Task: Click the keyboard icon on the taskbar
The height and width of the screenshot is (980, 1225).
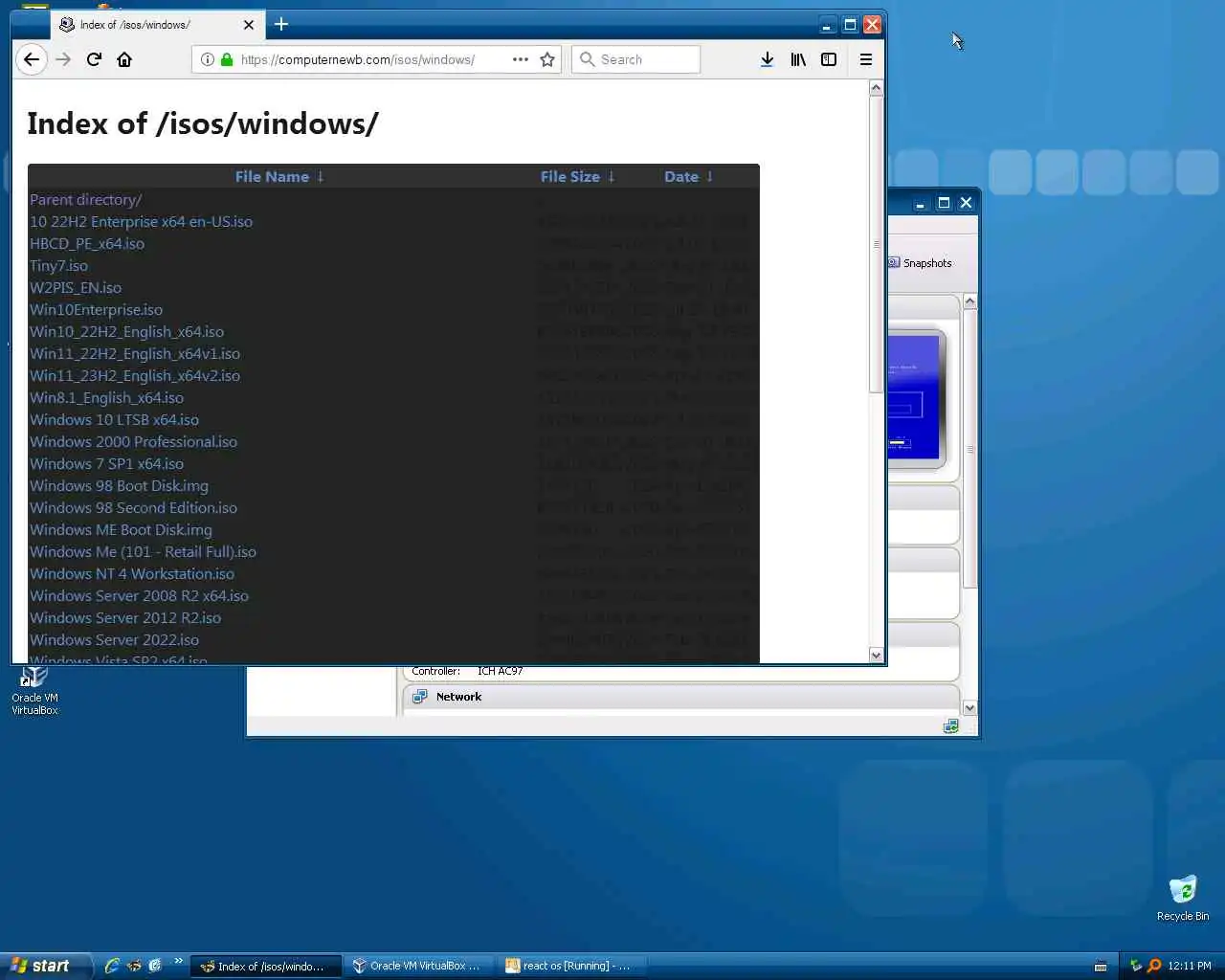Action: (1101, 966)
